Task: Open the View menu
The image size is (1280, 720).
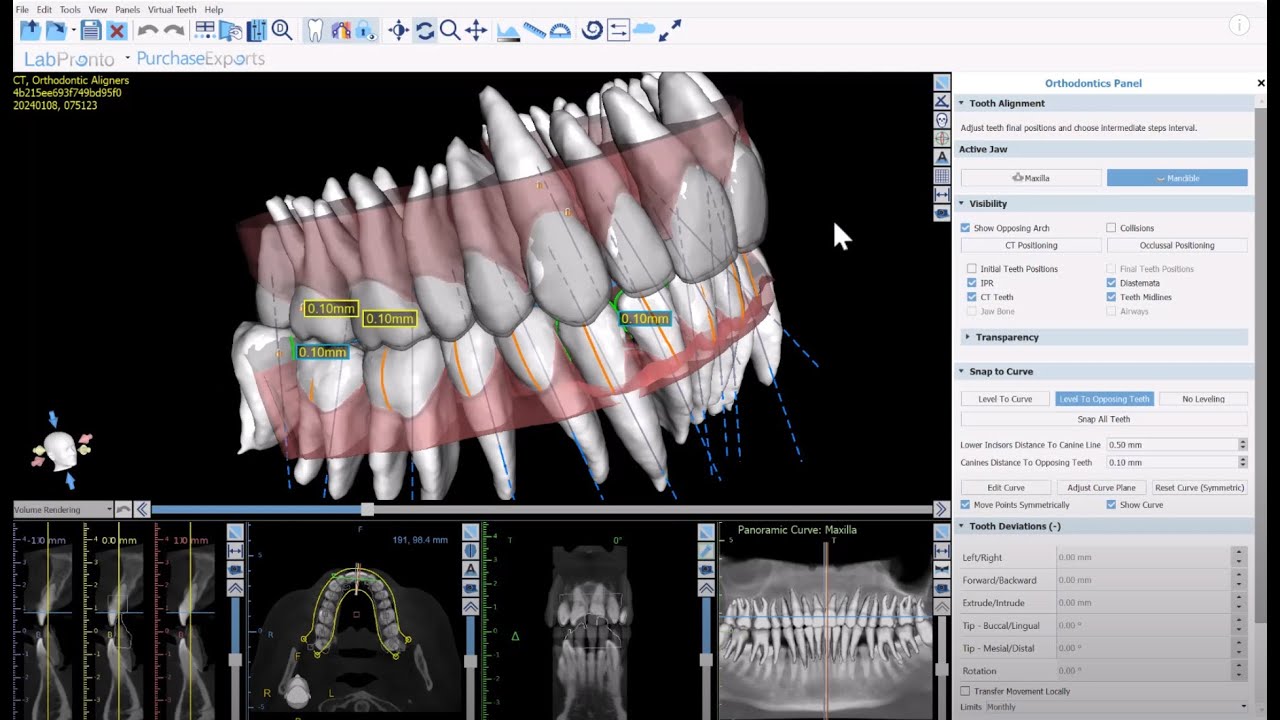Action: click(98, 10)
